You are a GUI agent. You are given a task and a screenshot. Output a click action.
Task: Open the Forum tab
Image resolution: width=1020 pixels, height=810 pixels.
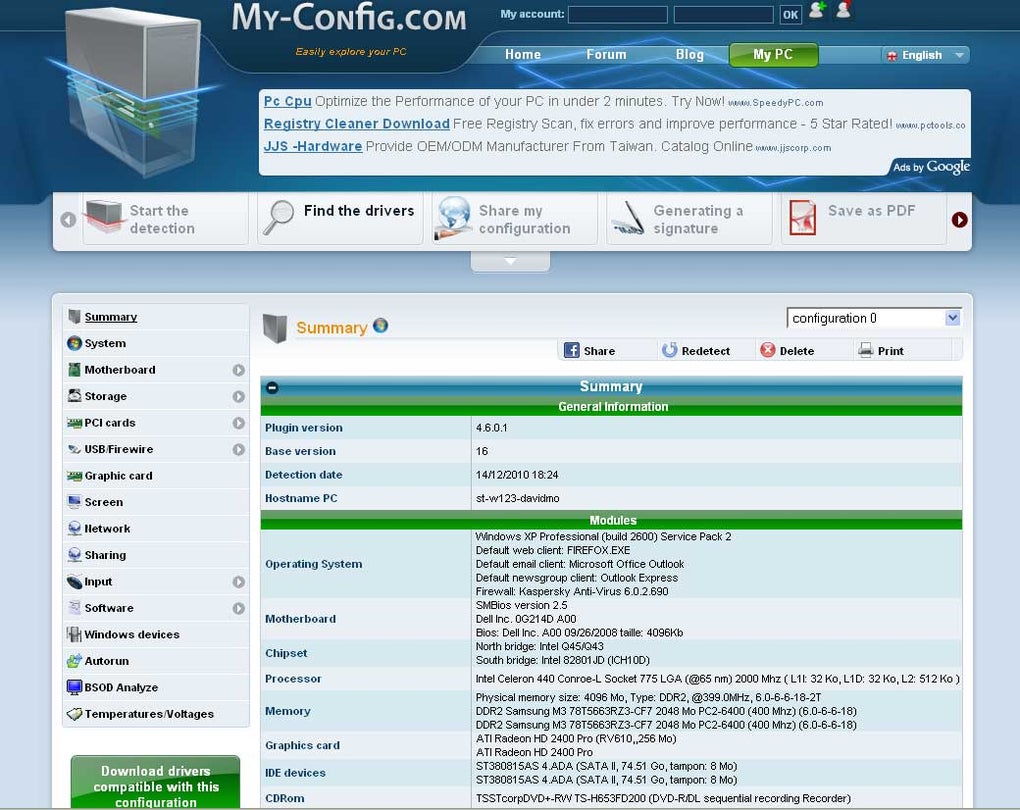[x=606, y=55]
